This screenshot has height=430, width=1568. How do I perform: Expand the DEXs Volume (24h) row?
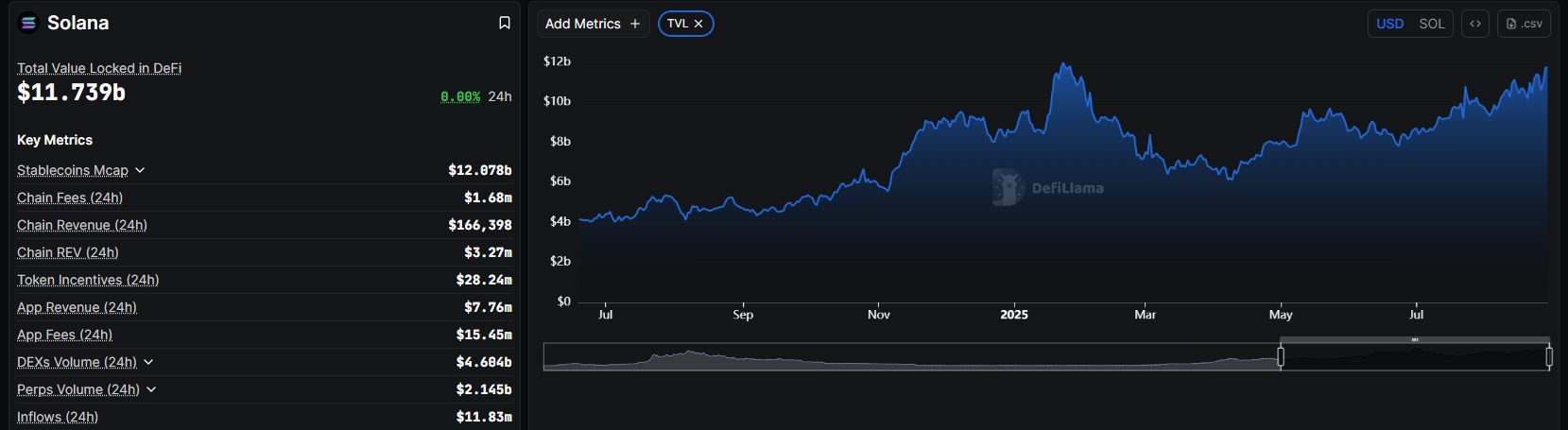[x=148, y=362]
